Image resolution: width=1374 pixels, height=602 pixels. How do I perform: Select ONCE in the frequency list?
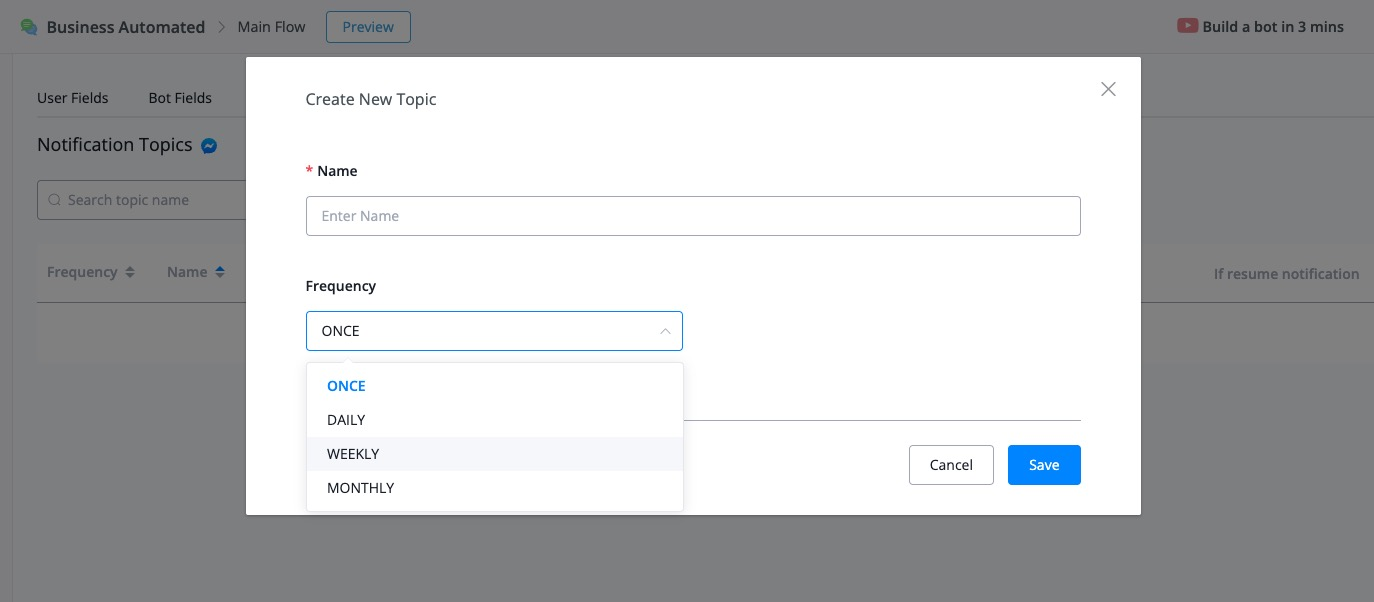point(495,386)
